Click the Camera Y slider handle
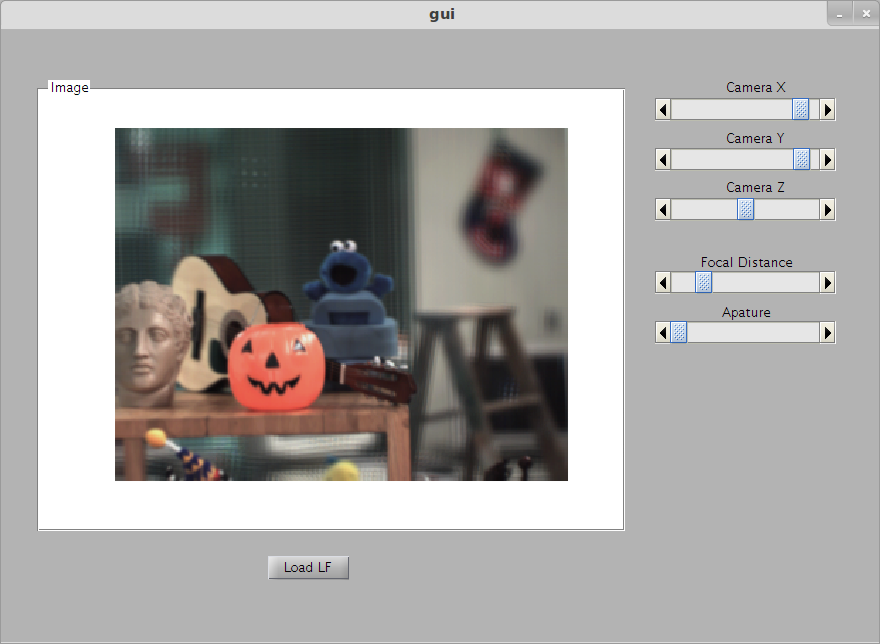 click(x=801, y=159)
